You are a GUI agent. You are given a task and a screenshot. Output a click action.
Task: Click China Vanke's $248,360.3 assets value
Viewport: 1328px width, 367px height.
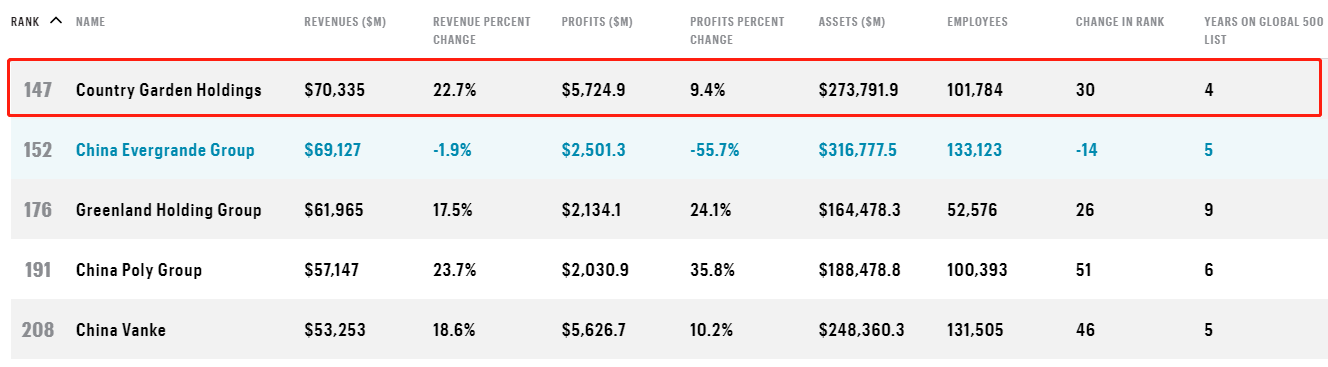pyautogui.click(x=859, y=330)
